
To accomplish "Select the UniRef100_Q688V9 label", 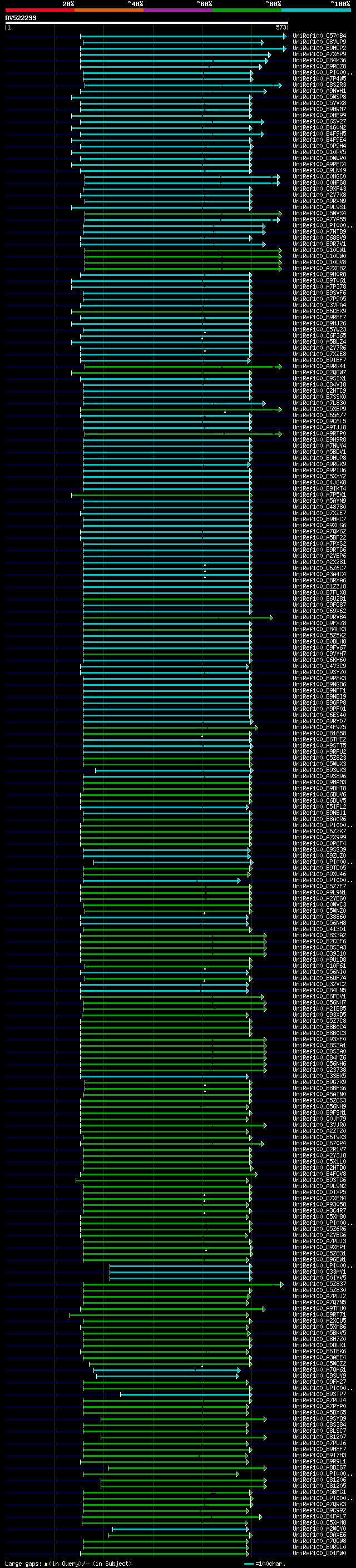I will click(319, 238).
